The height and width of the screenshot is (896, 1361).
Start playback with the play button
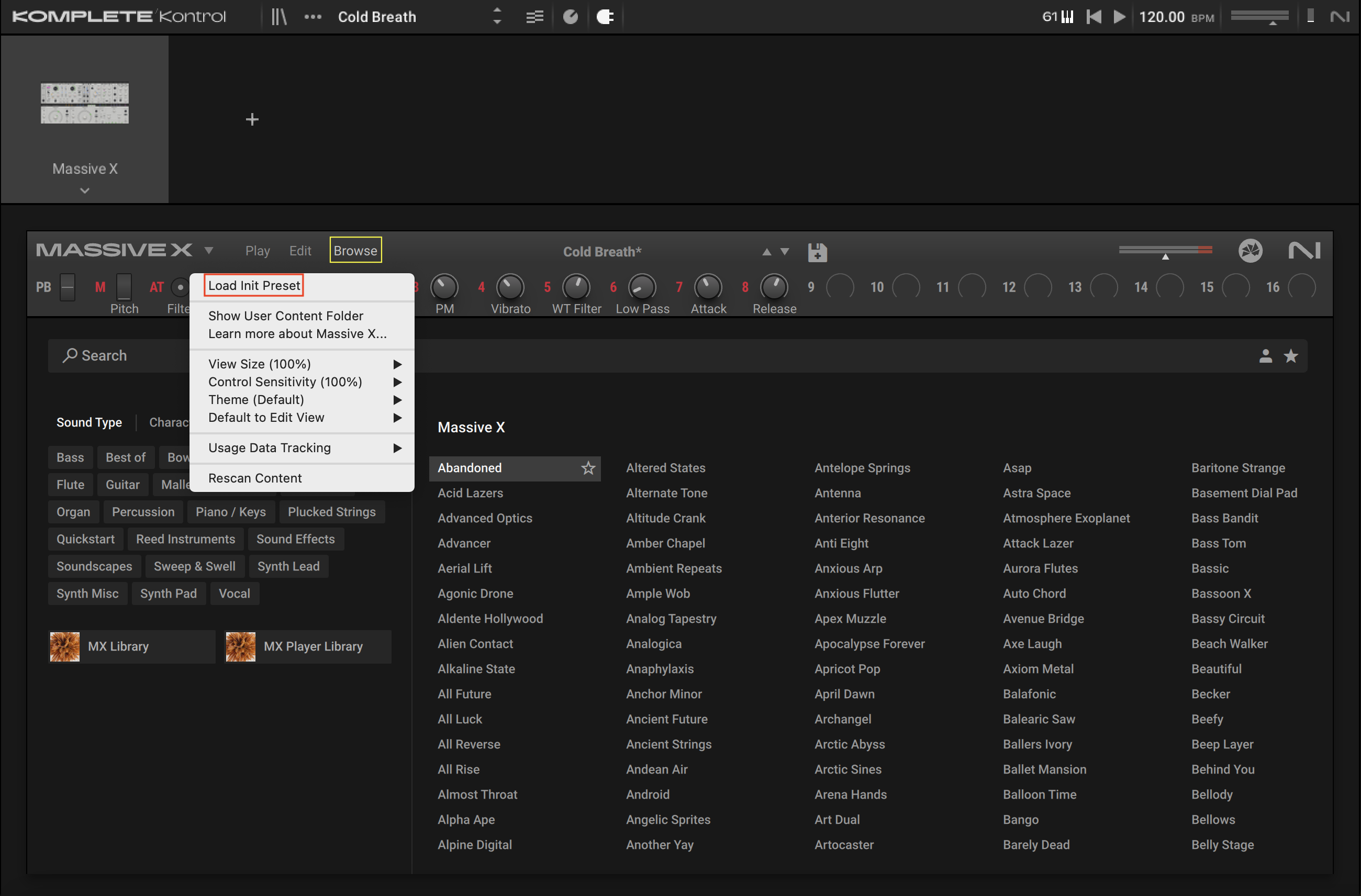1119,17
